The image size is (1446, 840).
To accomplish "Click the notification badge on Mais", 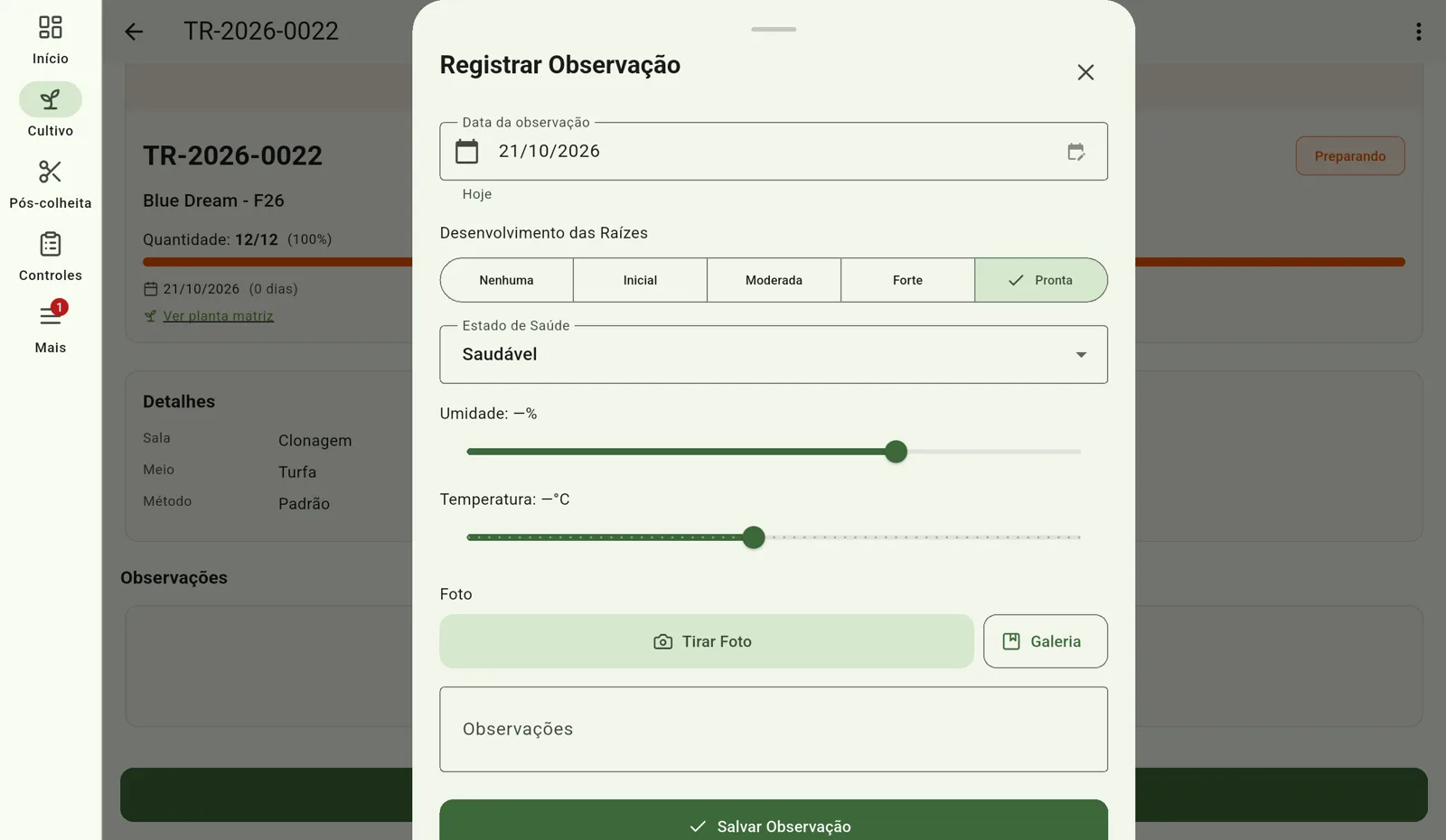I will coord(59,307).
